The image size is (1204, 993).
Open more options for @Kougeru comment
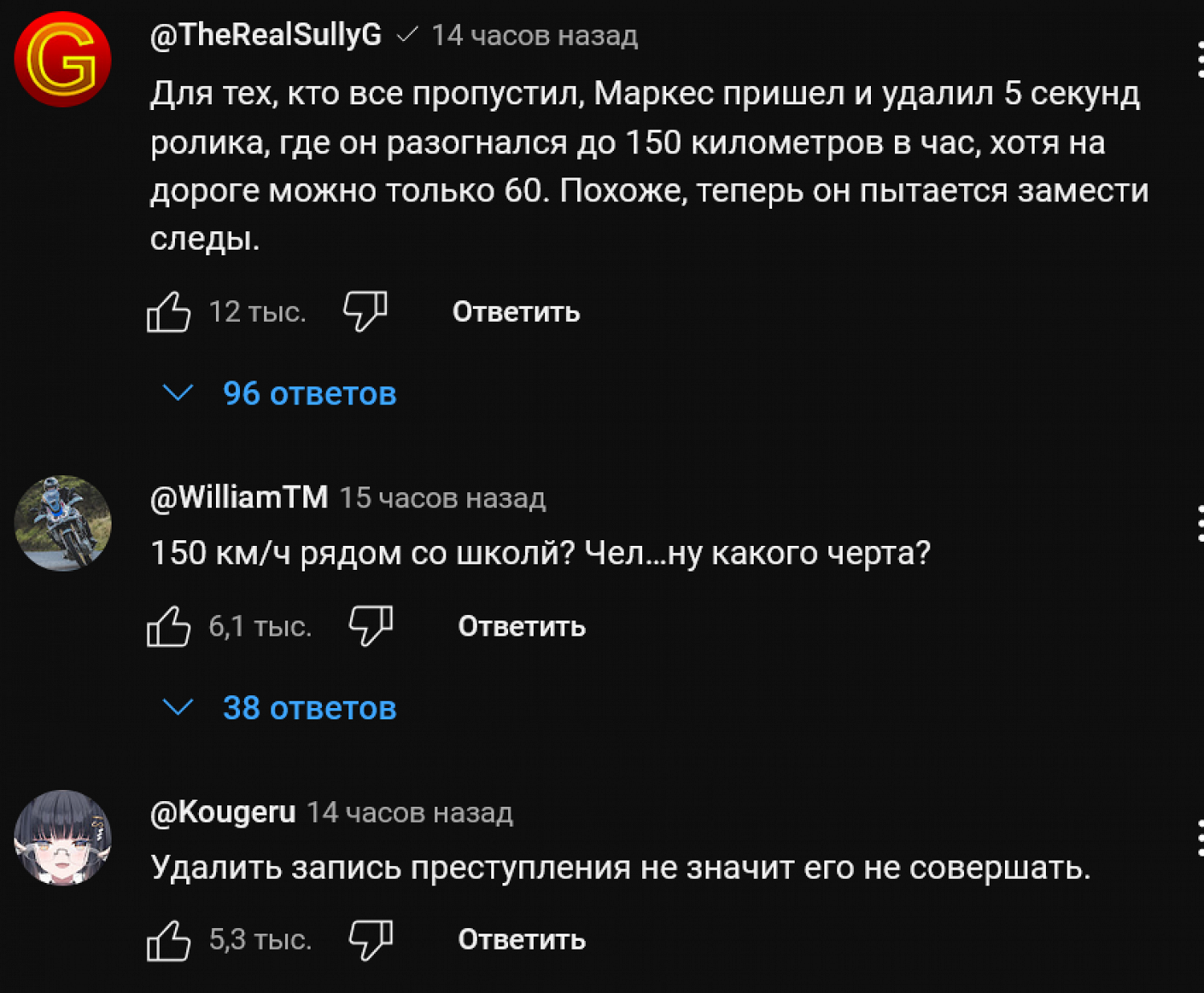coord(1199,838)
